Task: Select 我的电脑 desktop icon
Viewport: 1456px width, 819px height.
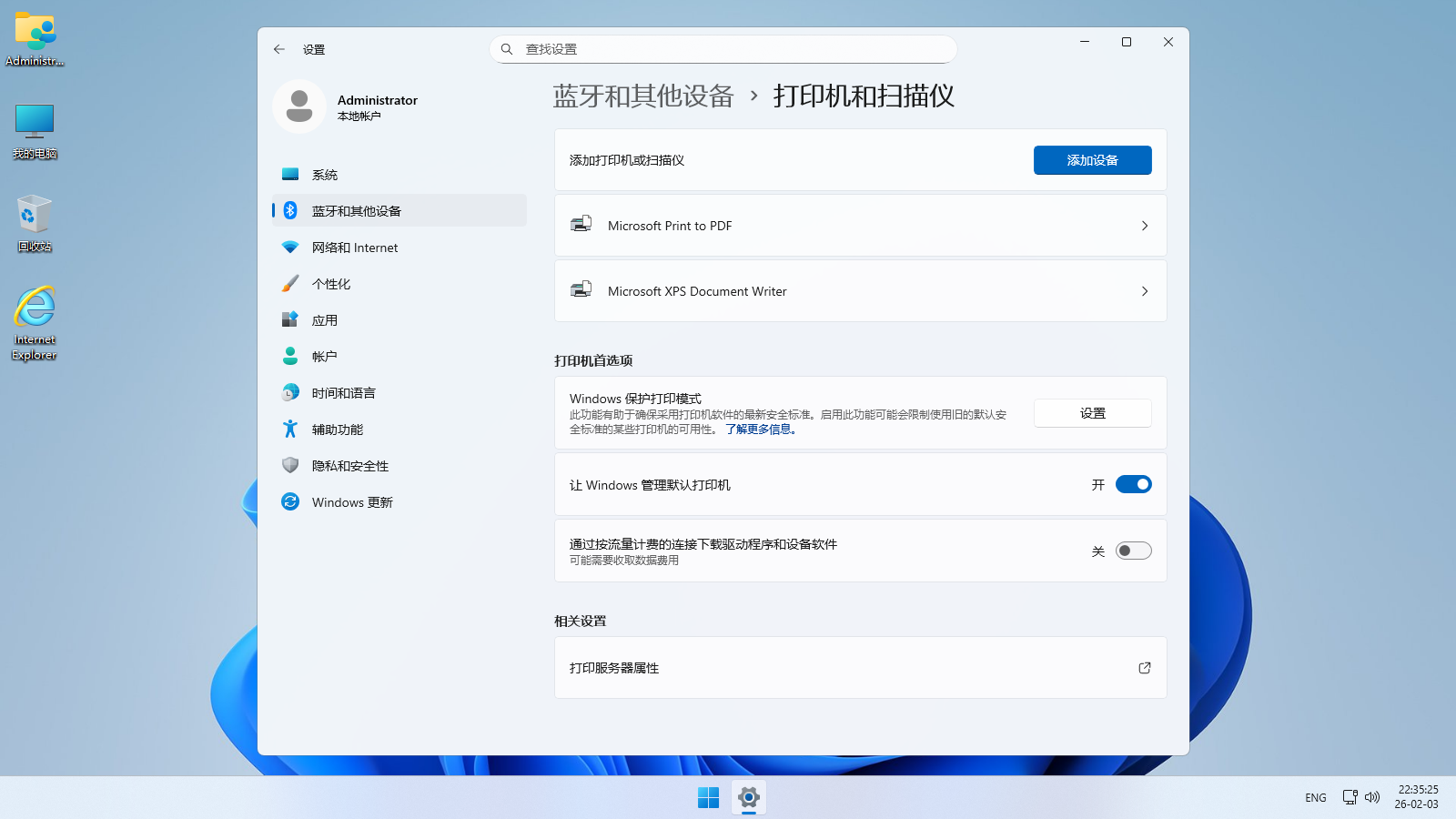Action: point(35,131)
